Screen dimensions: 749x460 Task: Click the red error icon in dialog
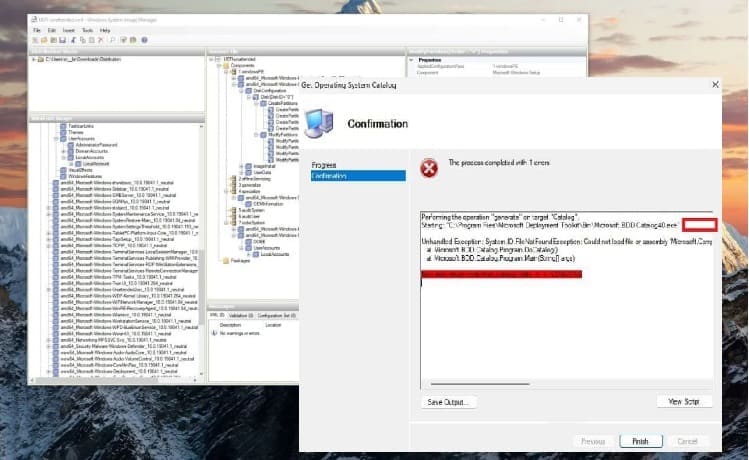(429, 168)
